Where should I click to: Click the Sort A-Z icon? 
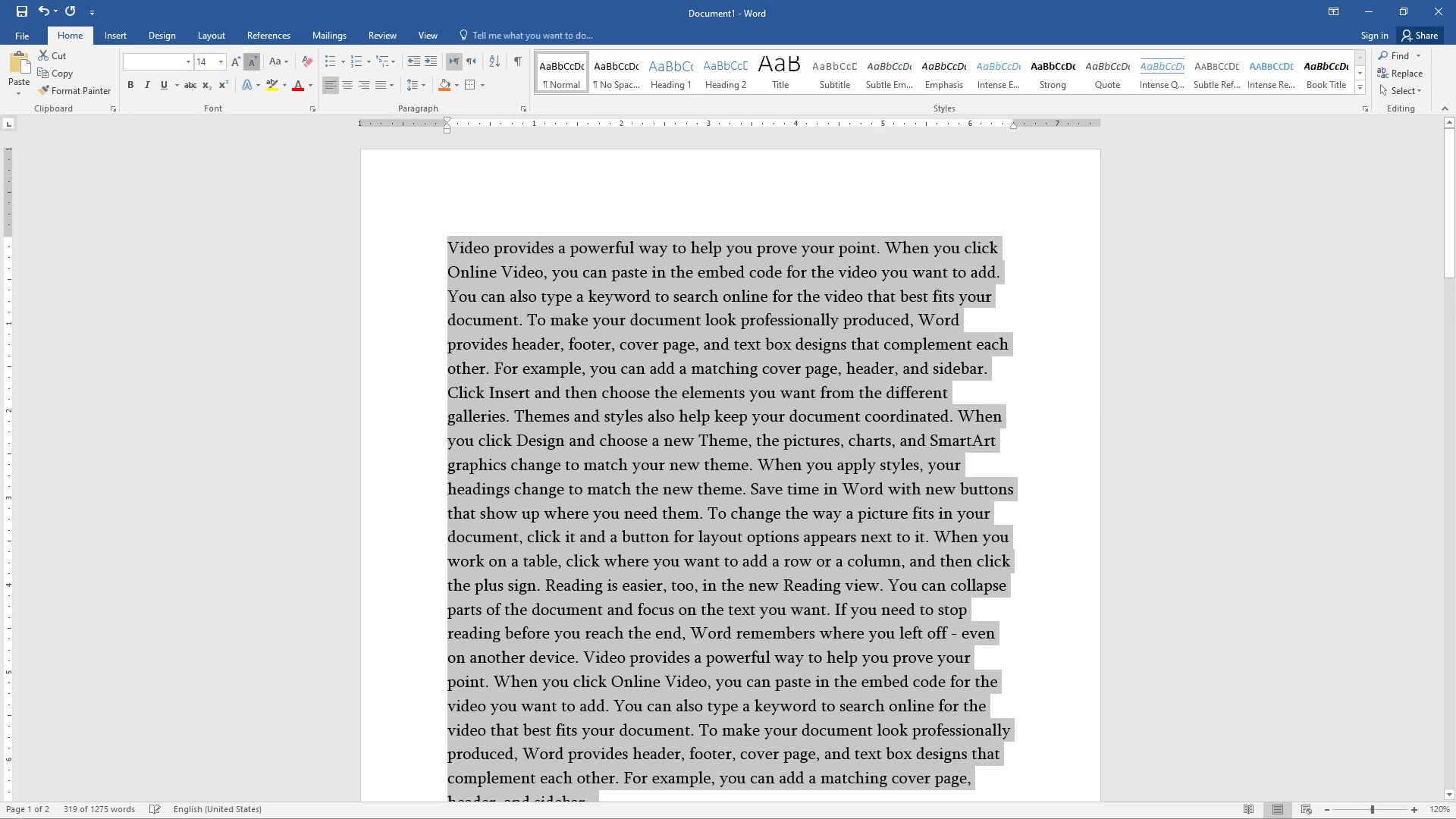click(494, 61)
